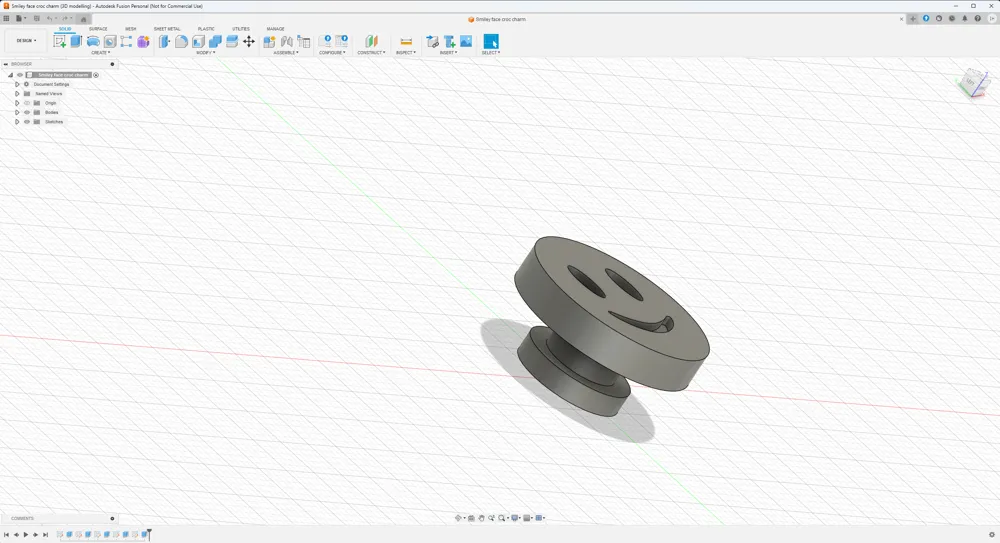
Task: Collapse the root component tree
Action: point(10,75)
